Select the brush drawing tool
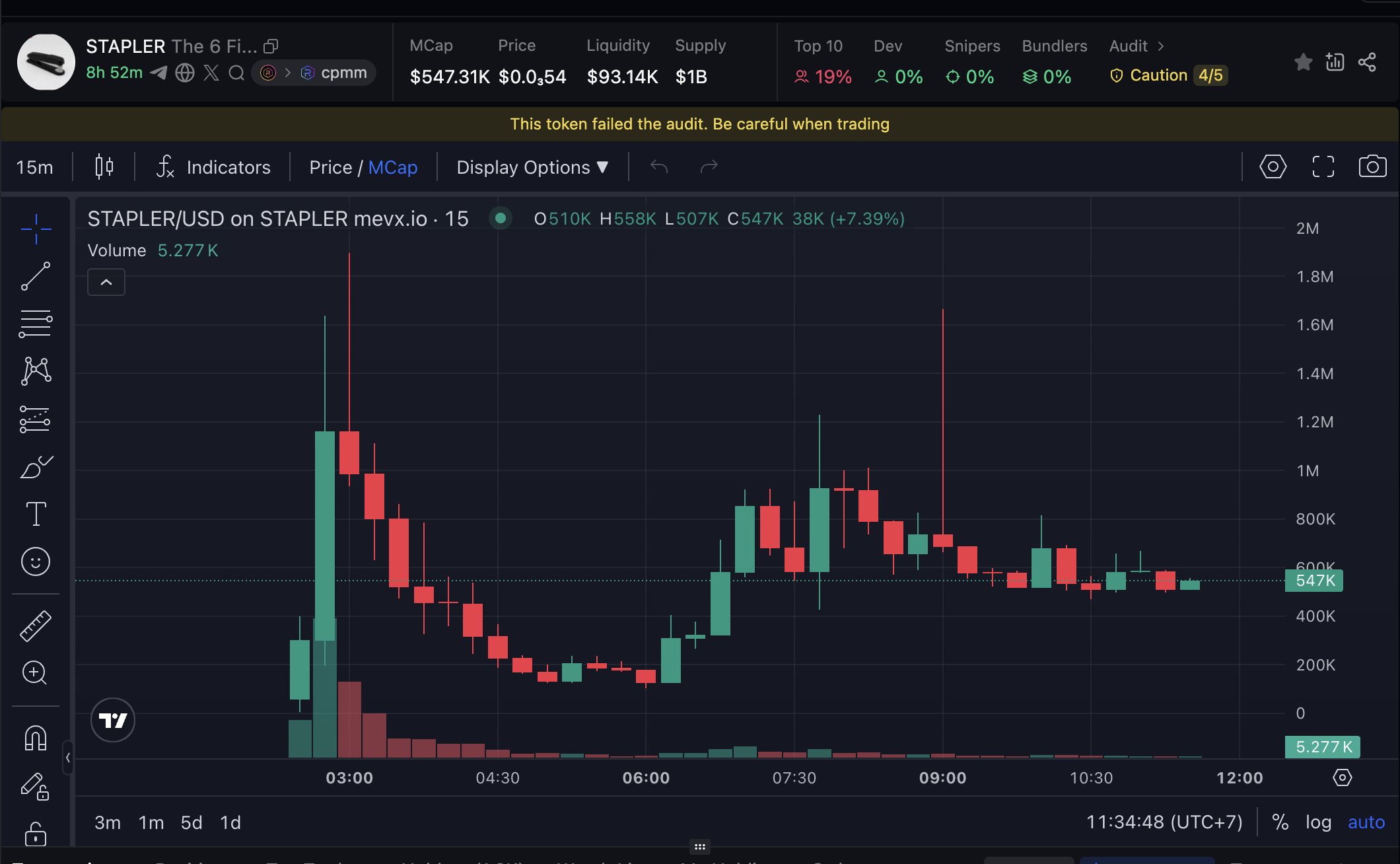 pyautogui.click(x=36, y=467)
